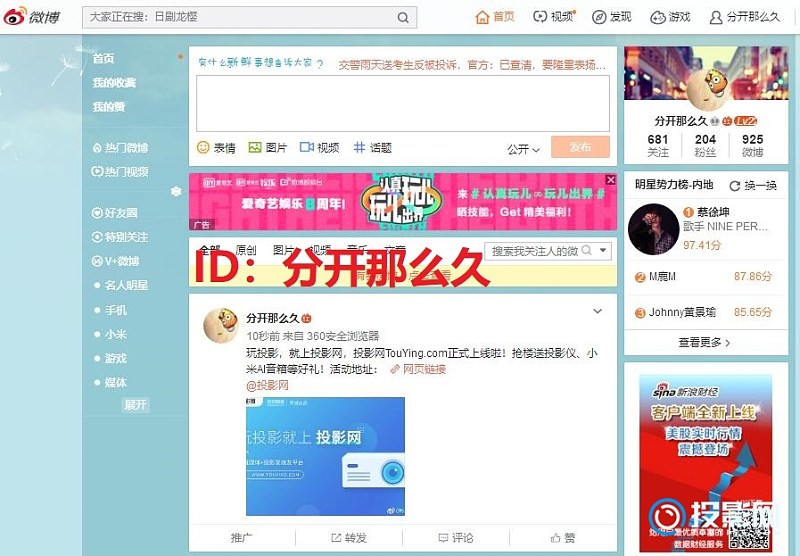The width and height of the screenshot is (800, 556).
Task: Expand the group list with 展开
Action: (135, 405)
